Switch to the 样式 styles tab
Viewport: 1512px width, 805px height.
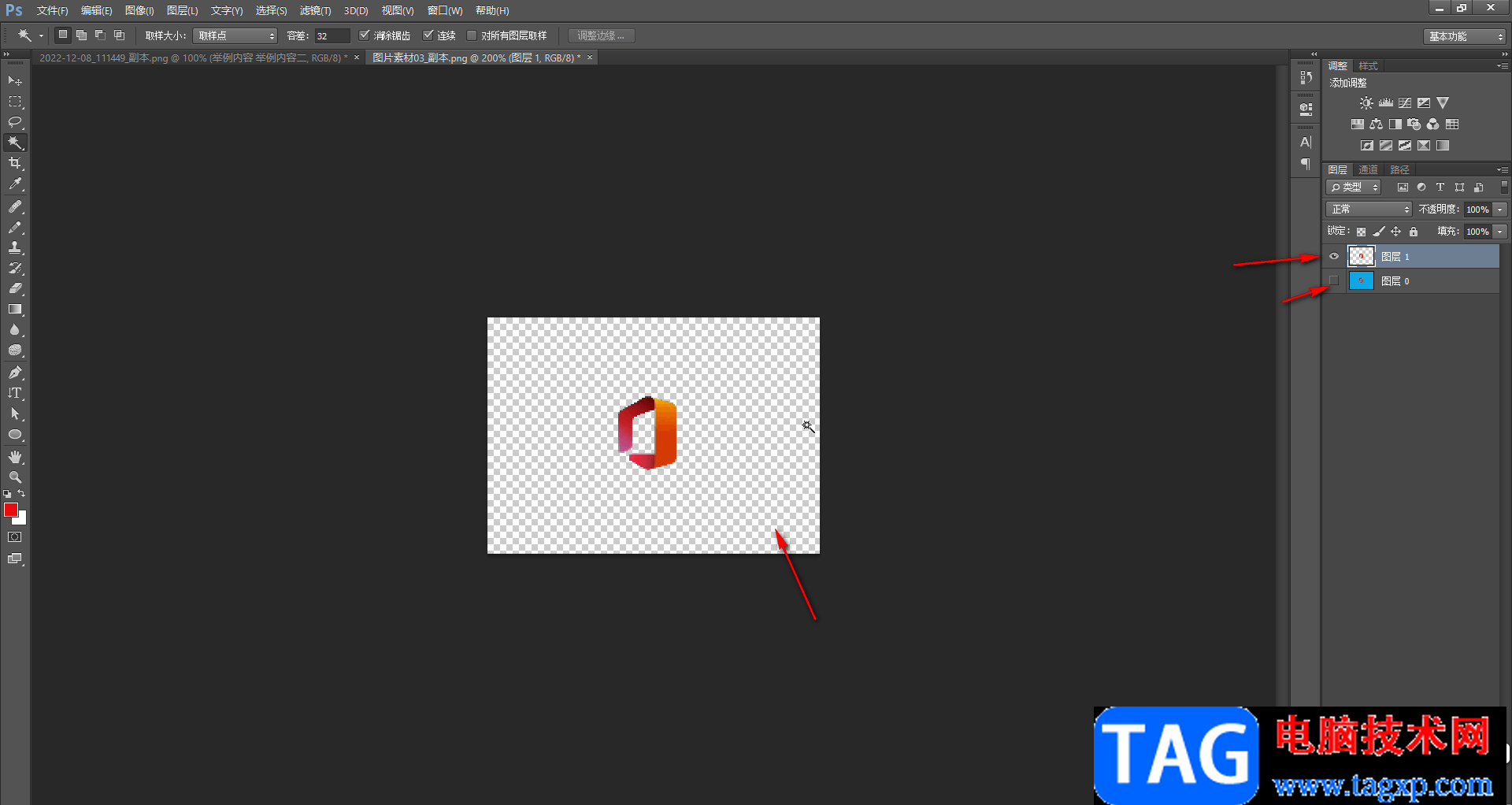tap(1369, 65)
